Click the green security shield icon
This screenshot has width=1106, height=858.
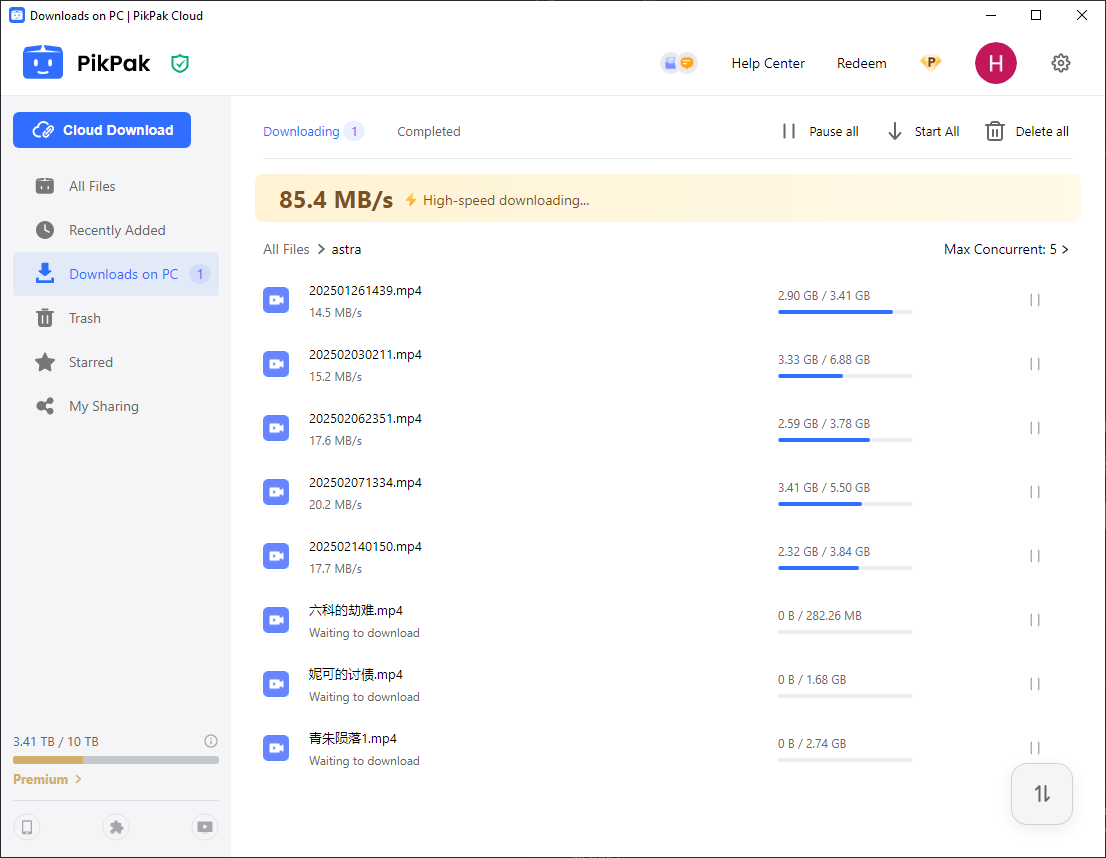[180, 63]
